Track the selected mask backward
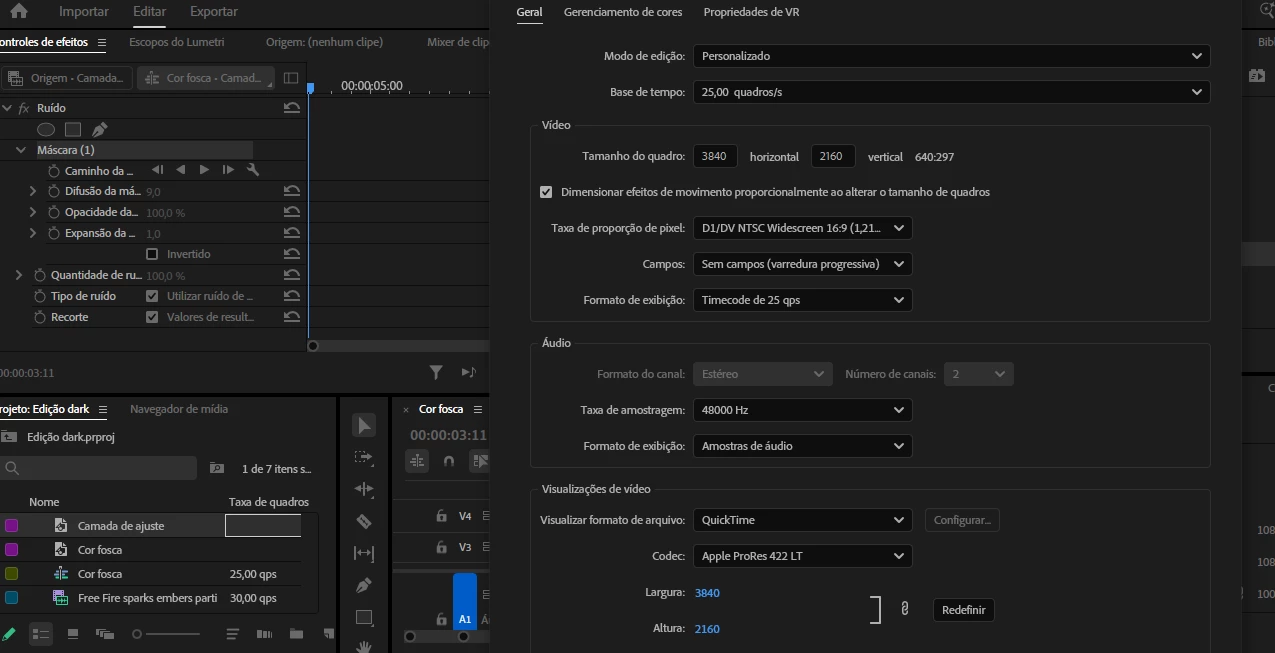Image resolution: width=1275 pixels, height=653 pixels. (181, 170)
